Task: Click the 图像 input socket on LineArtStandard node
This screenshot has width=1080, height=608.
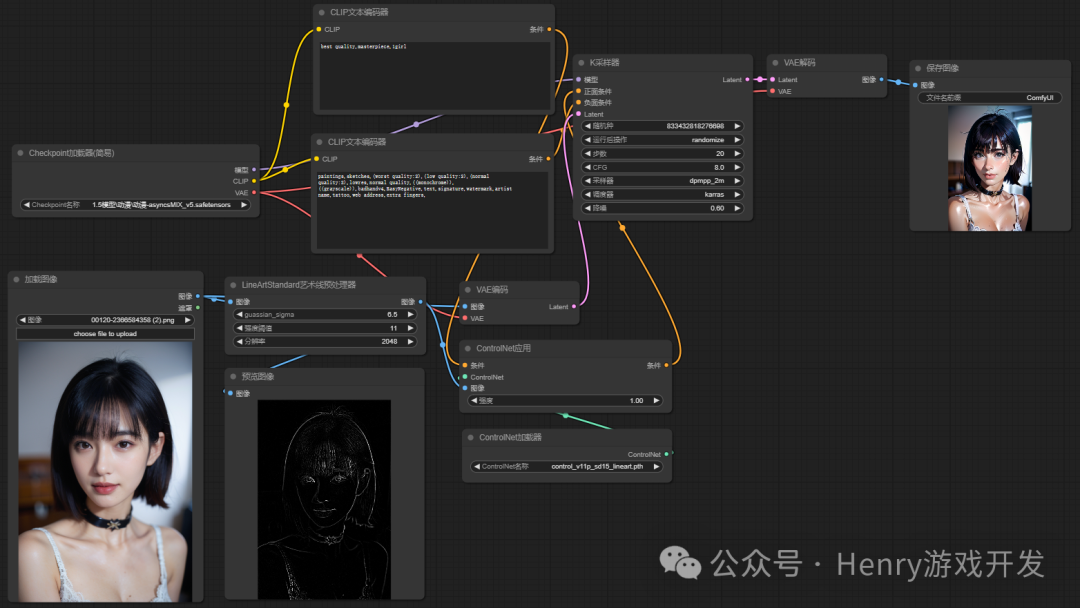Action: (x=231, y=302)
